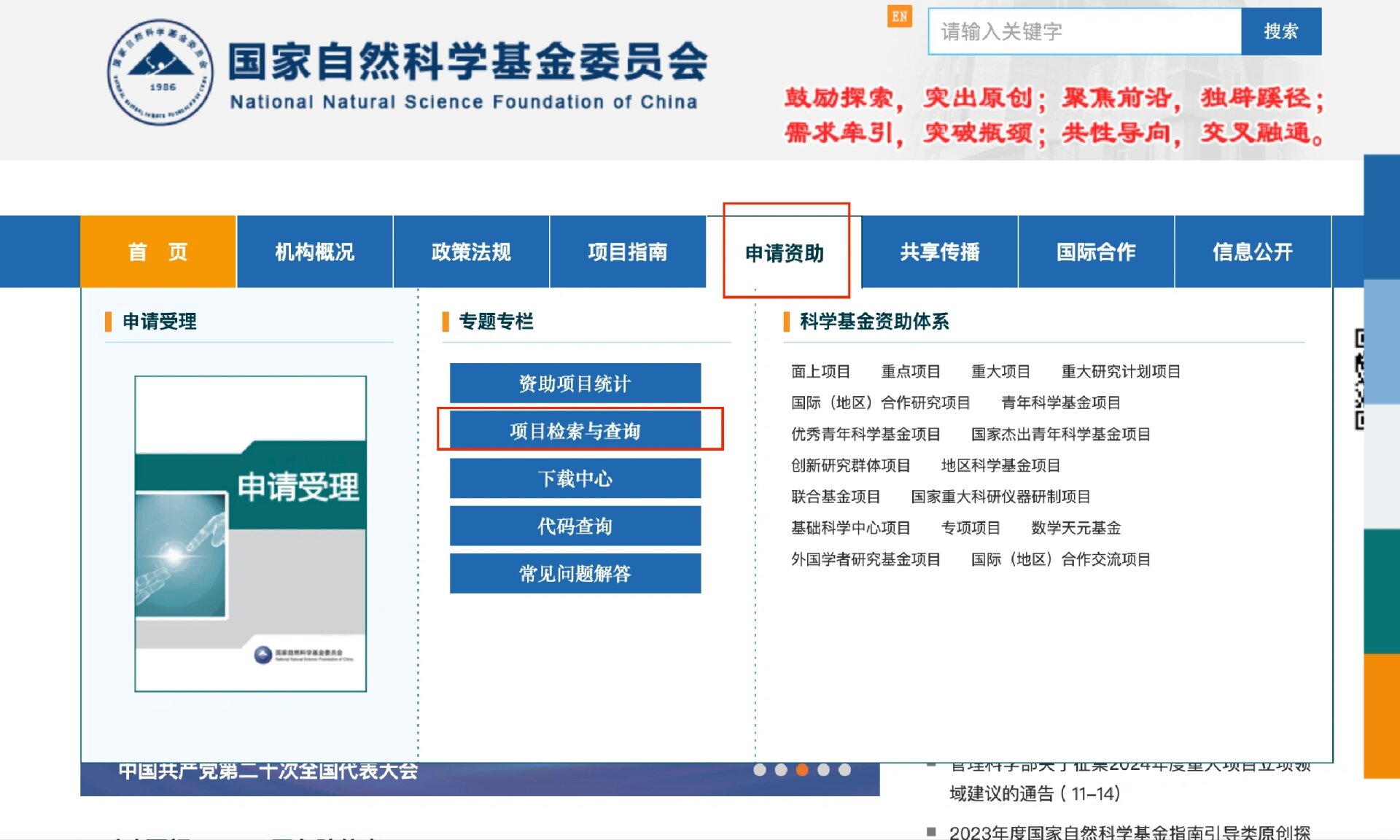This screenshot has height=840, width=1400.
Task: Open the 专项项目 link
Action: coord(971,528)
